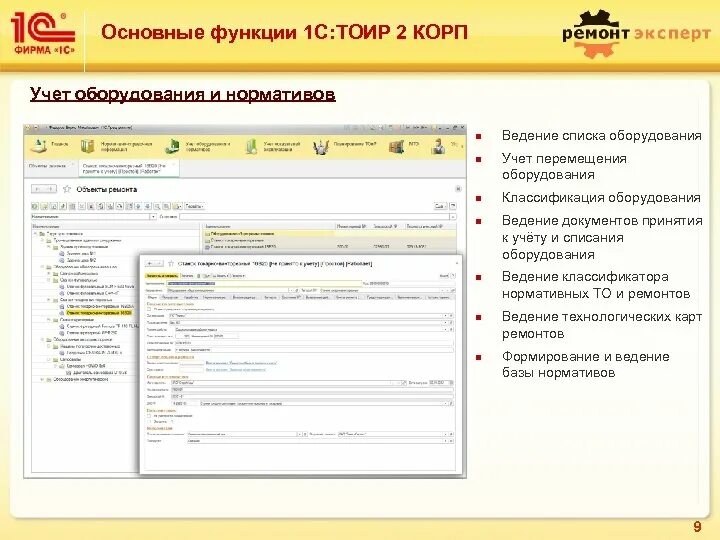
Task: Click help question icon in Объекты ремонта toolbar
Action: (453, 206)
